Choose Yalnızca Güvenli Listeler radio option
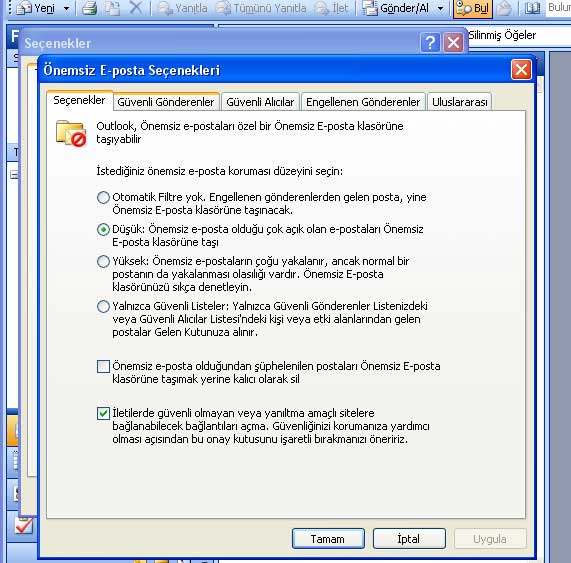Viewport: 571px width, 563px height. [x=103, y=306]
